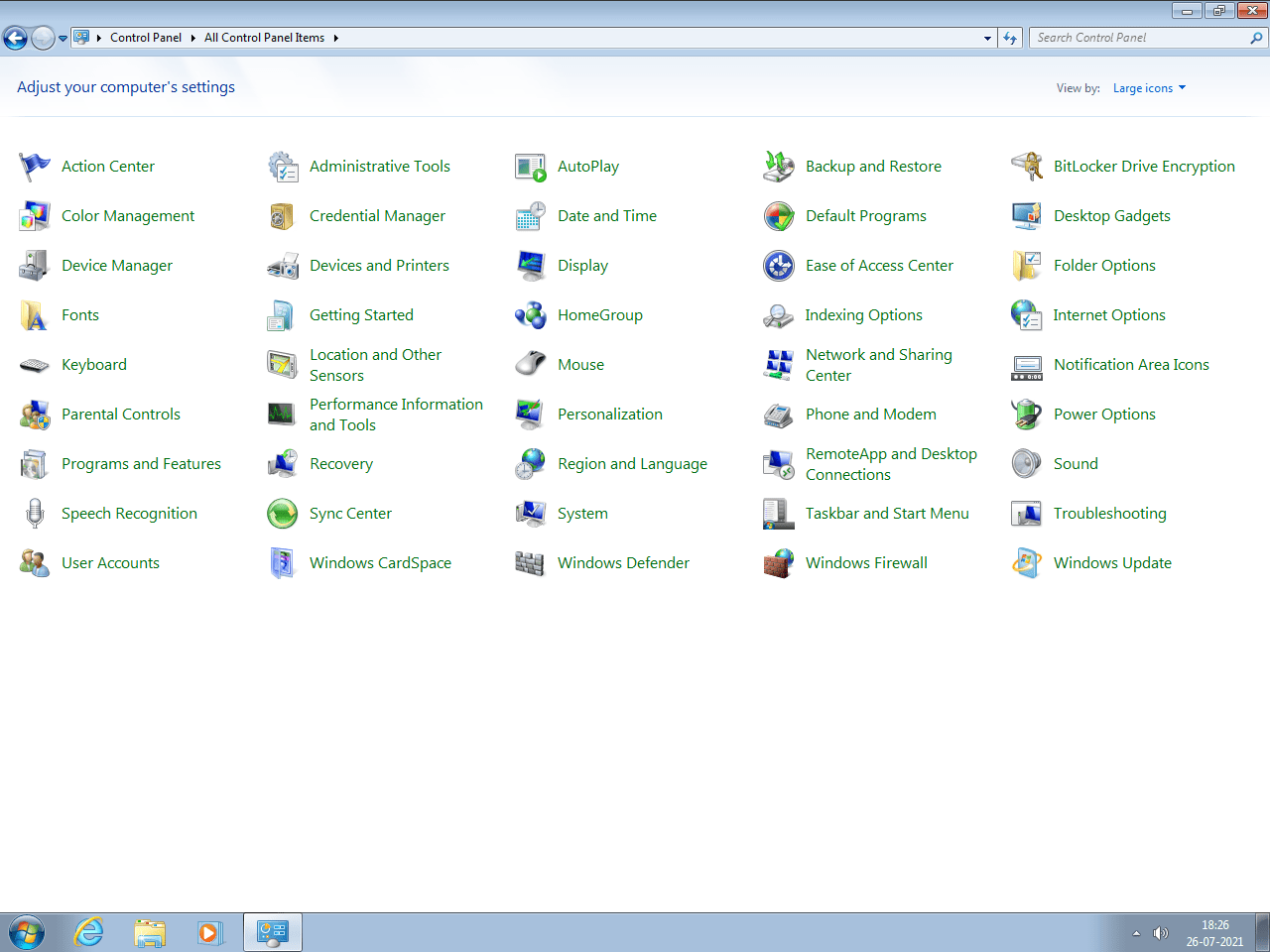Click the Sound speaker icon

(x=1027, y=464)
